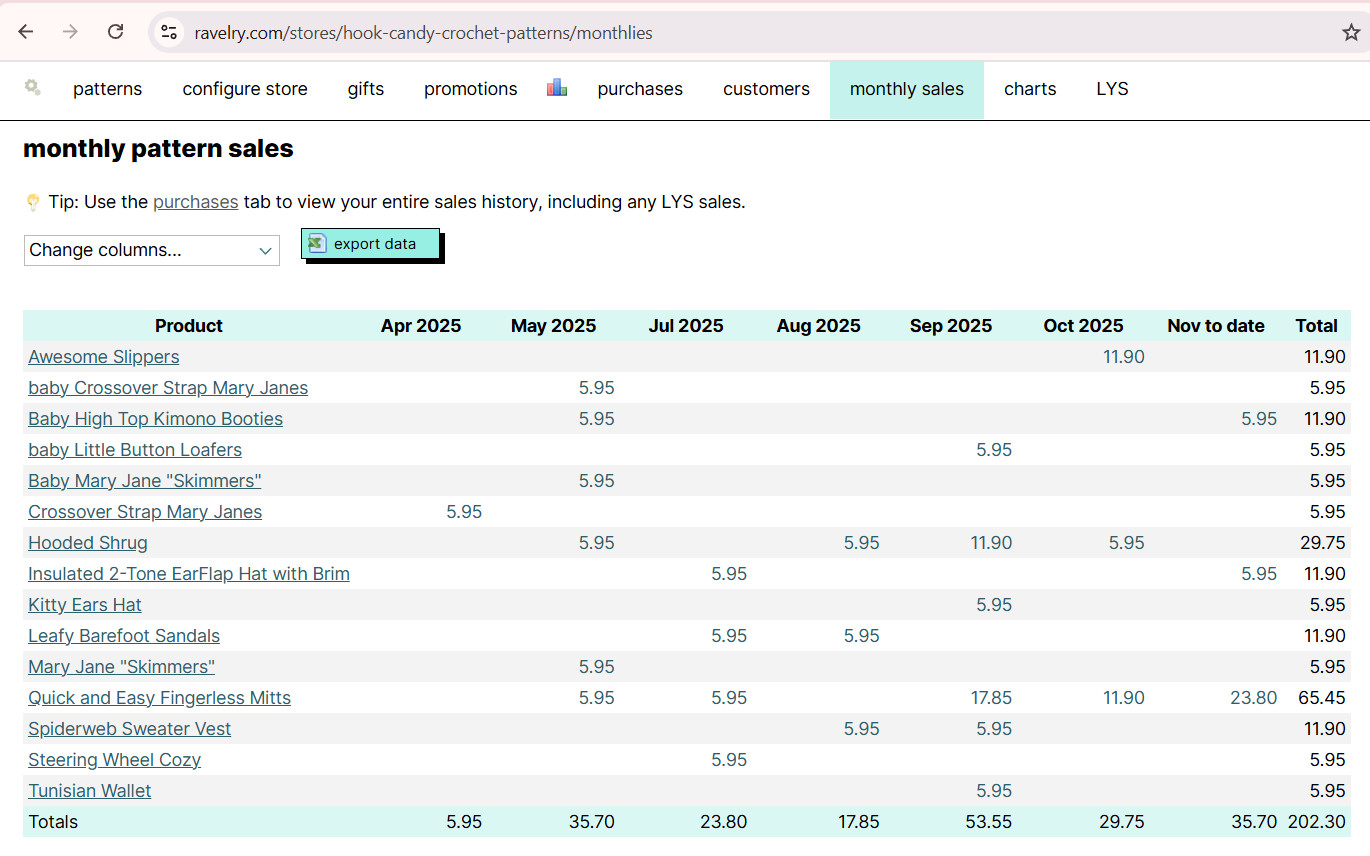
Task: Open the Hooded Shrug product link
Action: coord(88,543)
